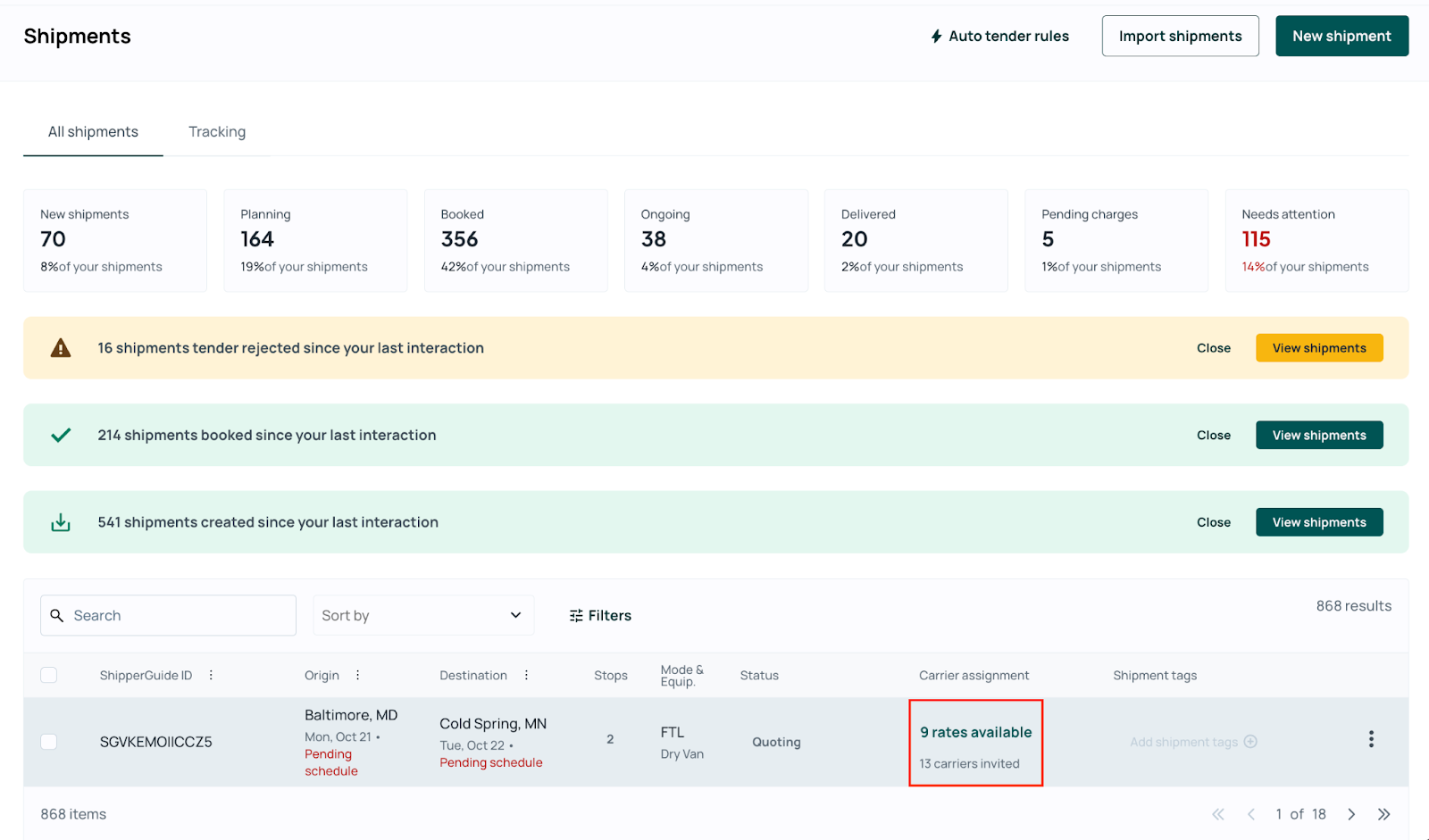Click the 868 results count
The height and width of the screenshot is (840, 1429).
(1353, 606)
